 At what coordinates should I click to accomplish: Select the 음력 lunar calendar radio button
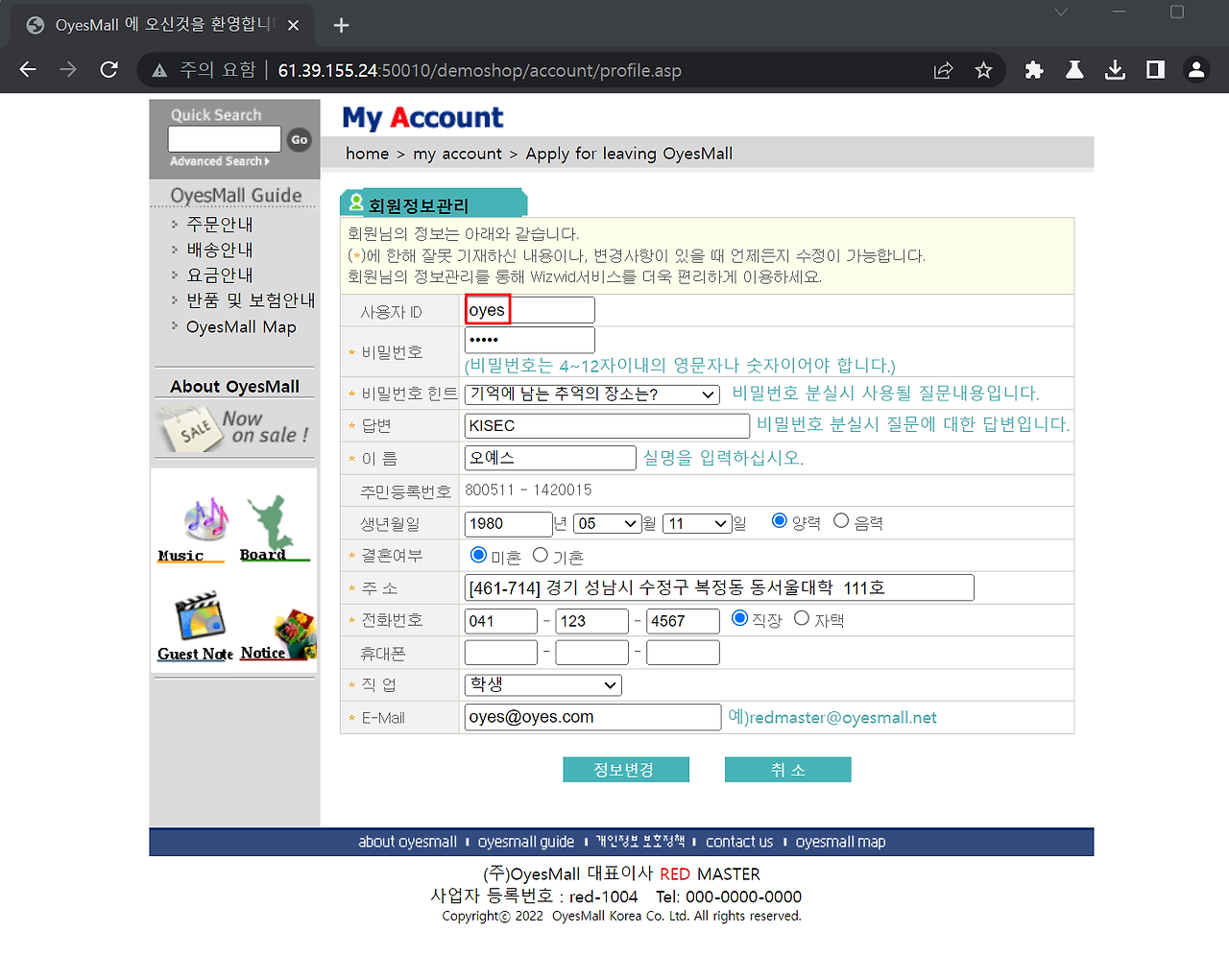point(841,520)
